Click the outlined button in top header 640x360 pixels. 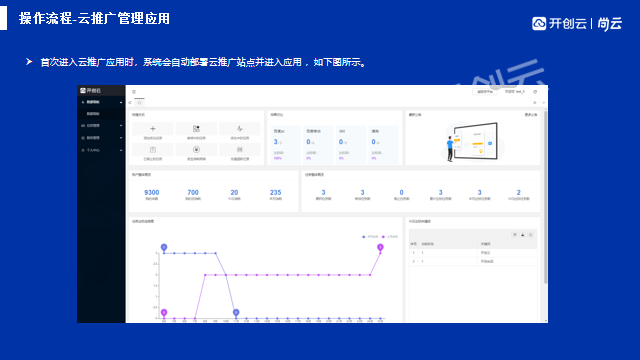click(485, 92)
